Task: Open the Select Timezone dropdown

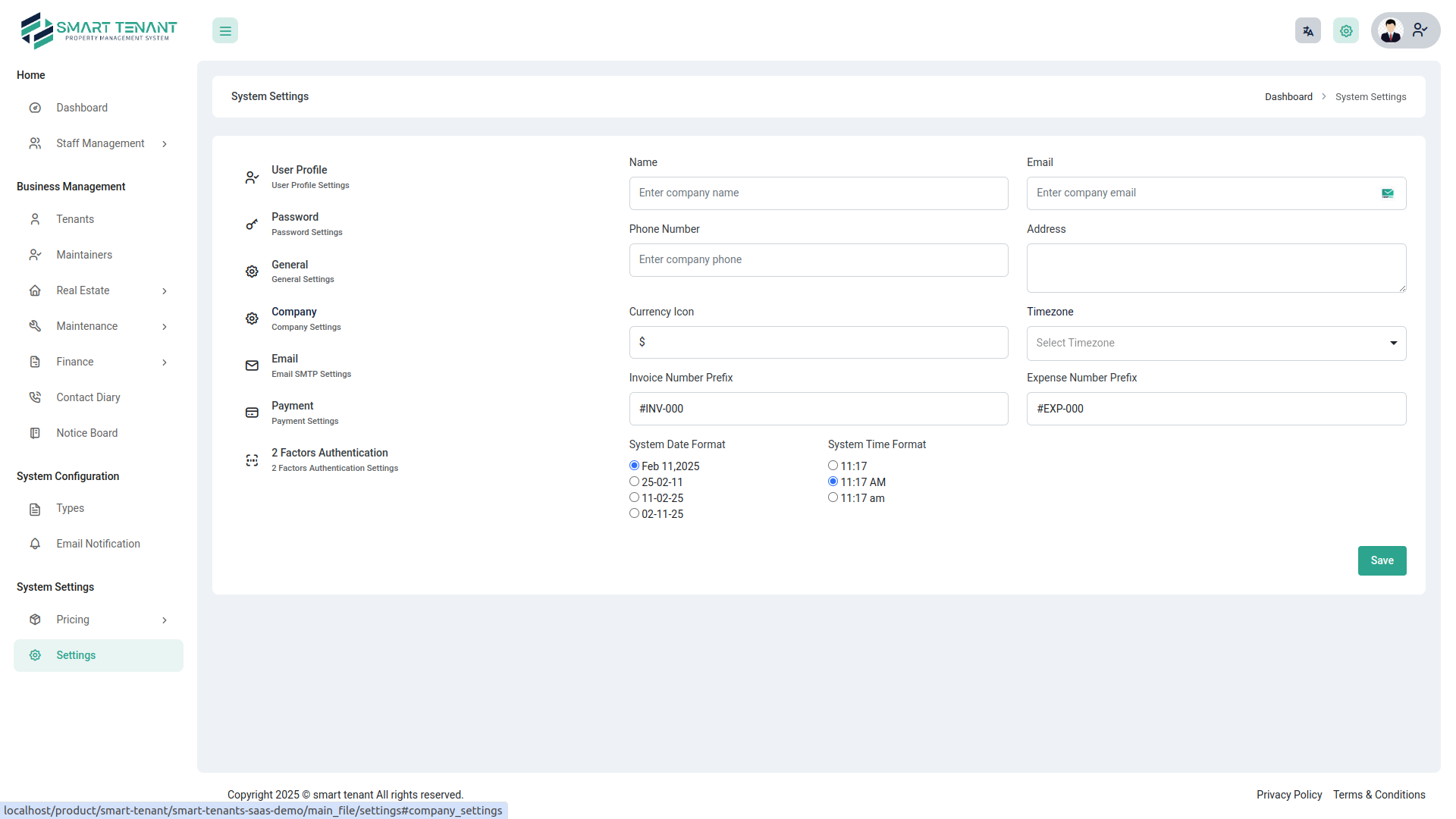Action: click(1216, 343)
